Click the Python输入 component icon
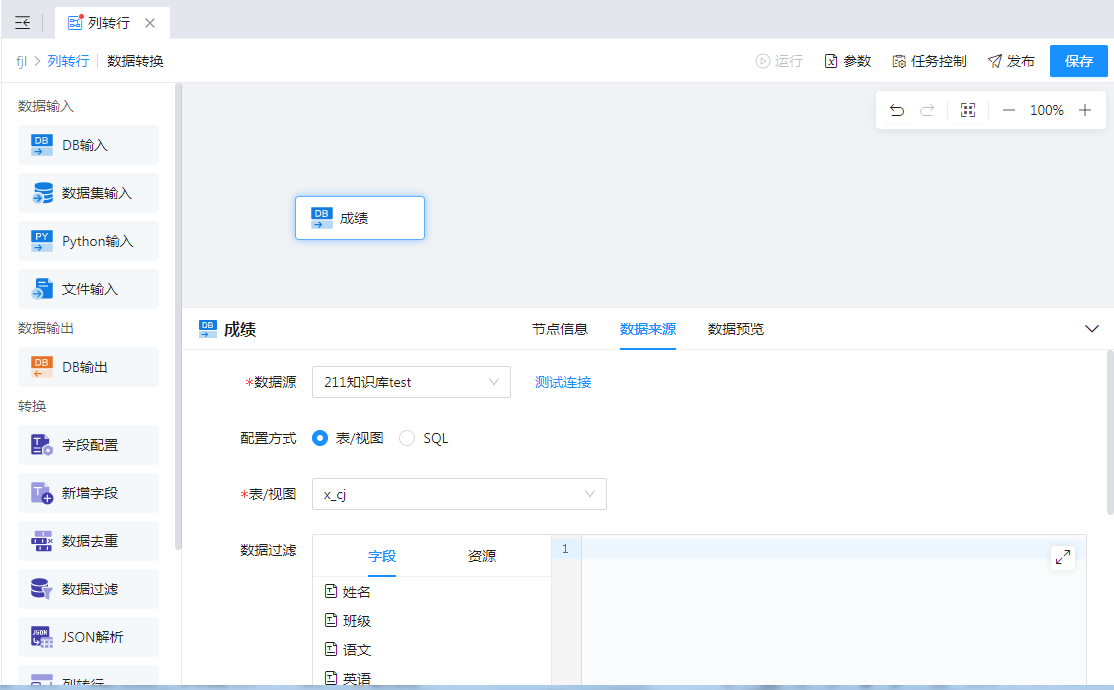This screenshot has width=1114, height=690. click(x=42, y=241)
